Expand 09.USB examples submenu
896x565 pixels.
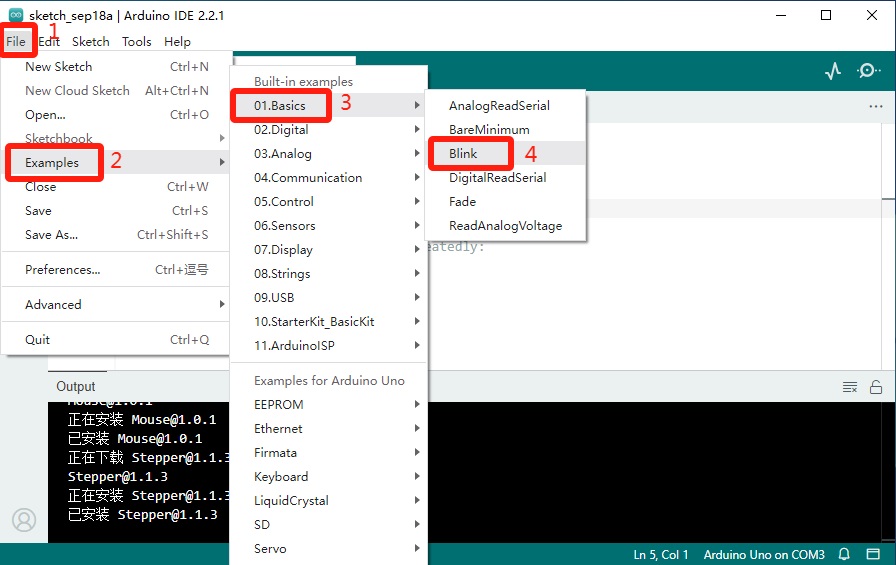click(329, 298)
